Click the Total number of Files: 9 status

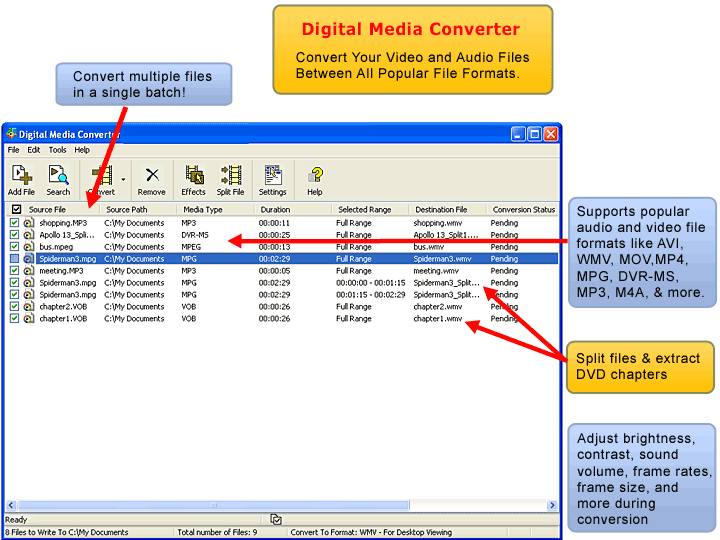217,532
